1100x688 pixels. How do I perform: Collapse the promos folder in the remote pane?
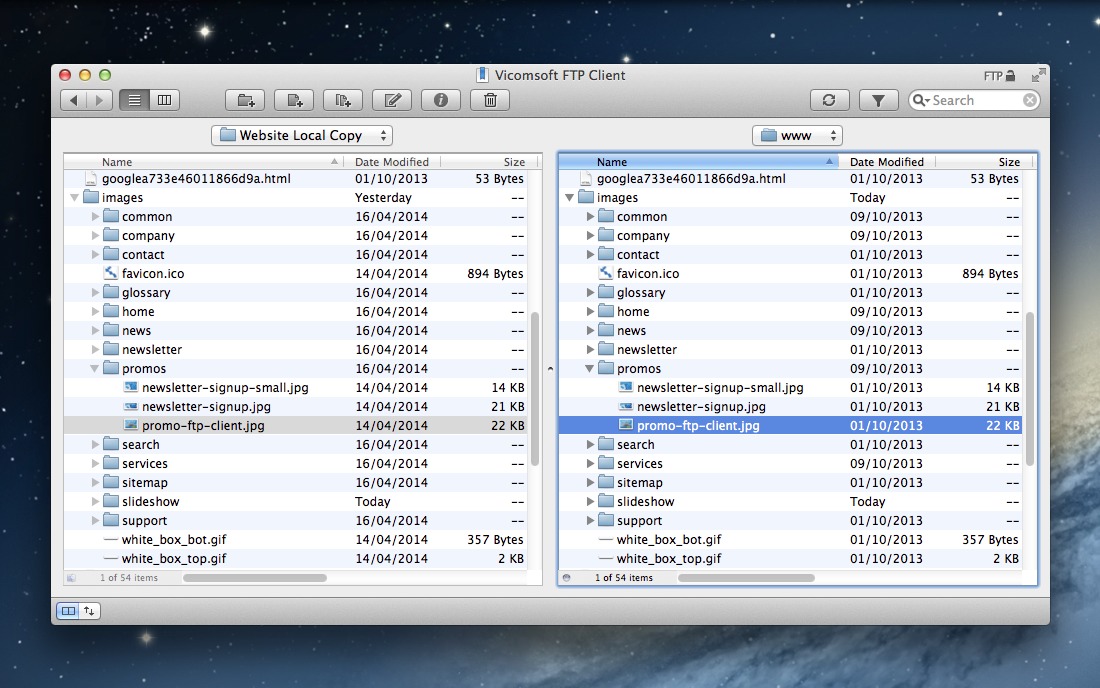(590, 368)
